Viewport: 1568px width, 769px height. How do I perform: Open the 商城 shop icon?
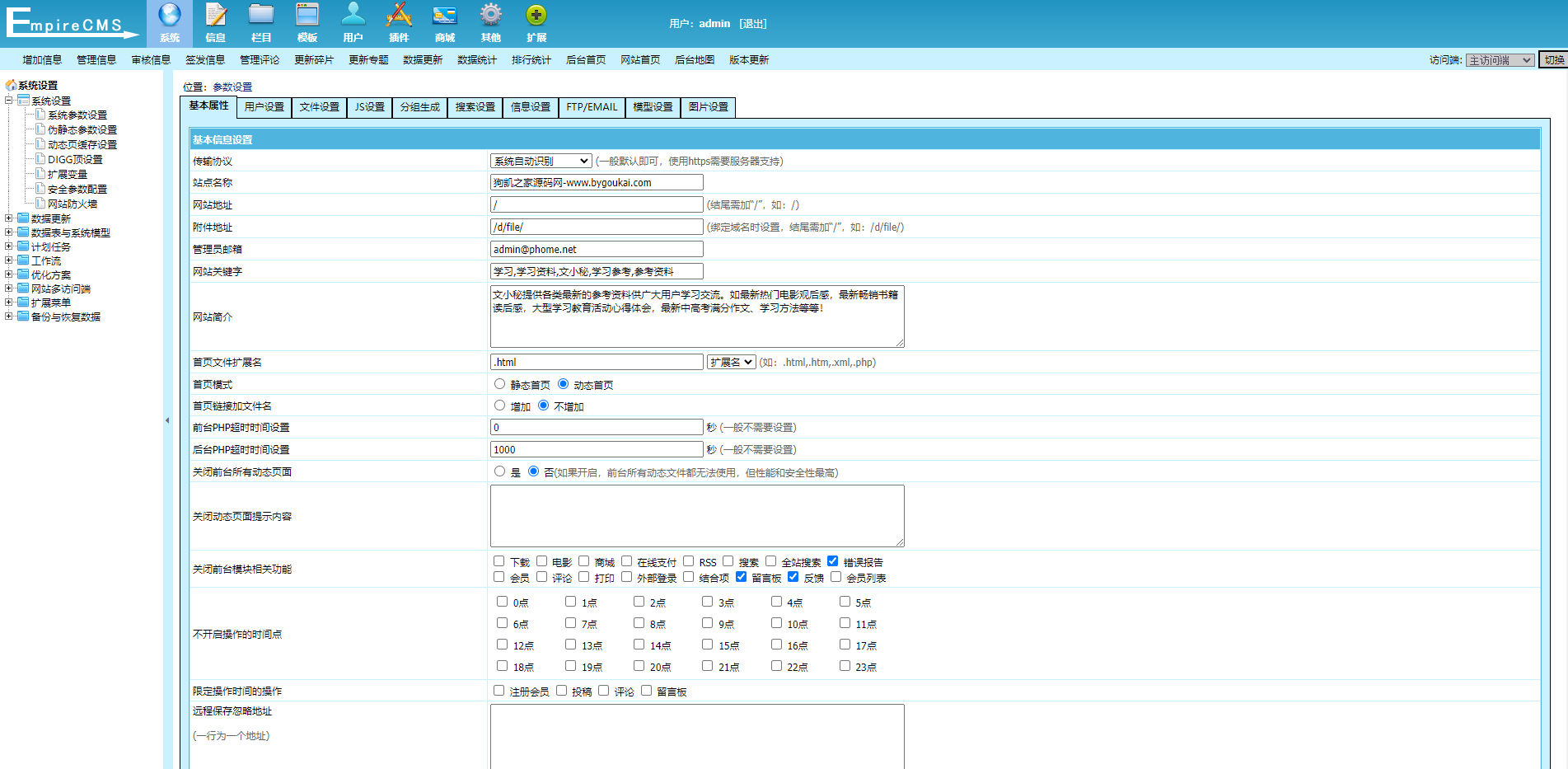(445, 16)
